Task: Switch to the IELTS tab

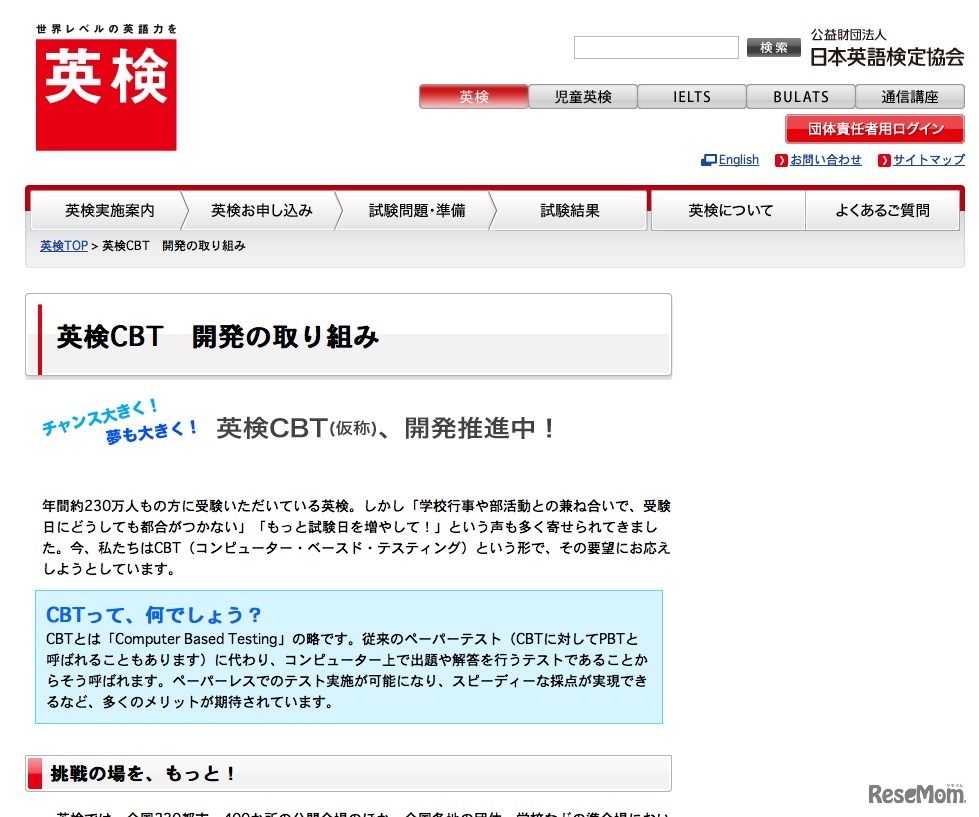Action: [691, 96]
